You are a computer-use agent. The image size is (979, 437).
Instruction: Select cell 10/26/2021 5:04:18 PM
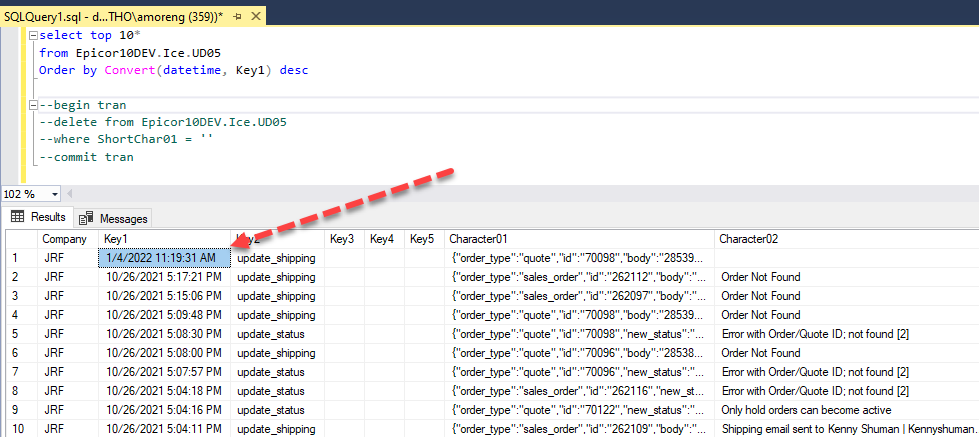pos(164,391)
